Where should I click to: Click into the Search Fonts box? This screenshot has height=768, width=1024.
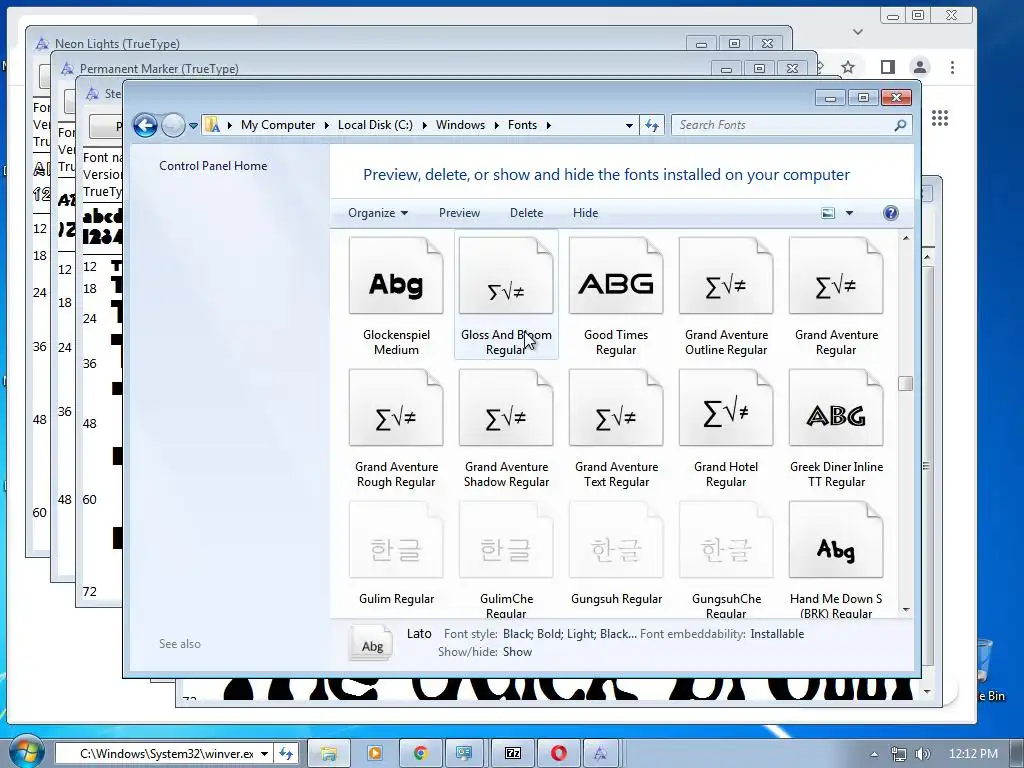click(784, 125)
